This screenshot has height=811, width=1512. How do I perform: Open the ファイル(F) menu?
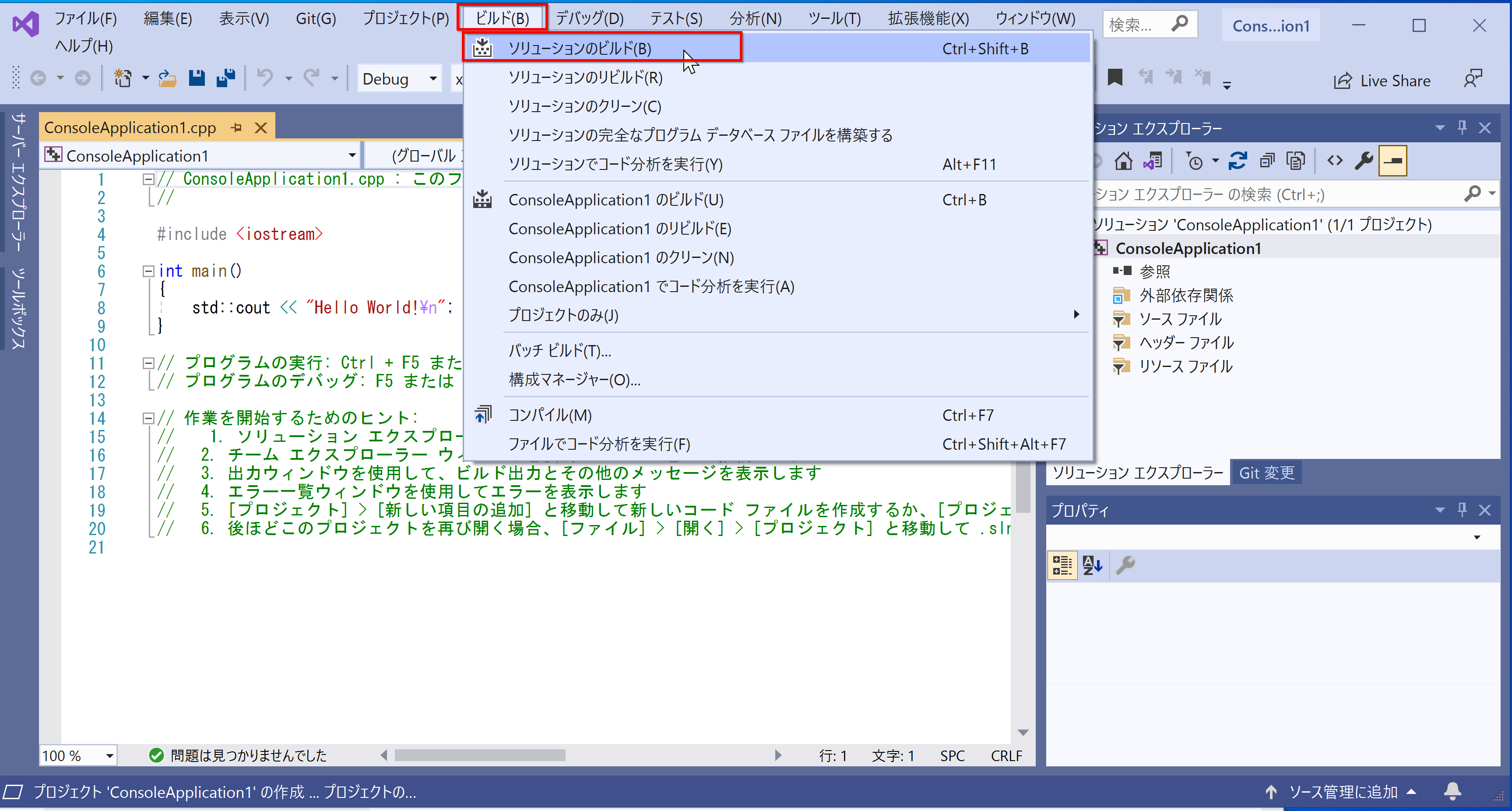pyautogui.click(x=86, y=18)
